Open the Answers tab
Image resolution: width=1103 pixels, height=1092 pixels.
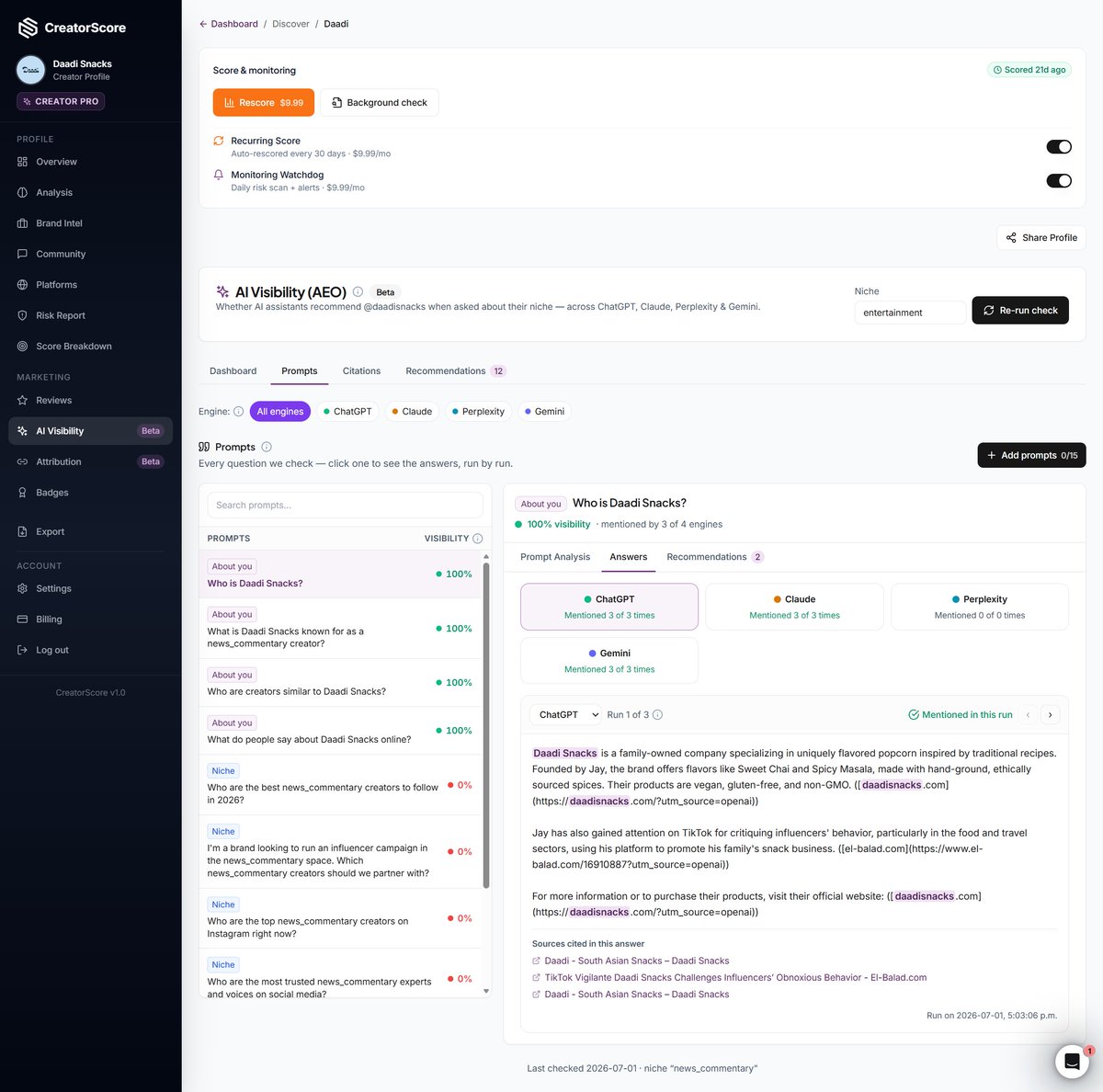pyautogui.click(x=629, y=557)
